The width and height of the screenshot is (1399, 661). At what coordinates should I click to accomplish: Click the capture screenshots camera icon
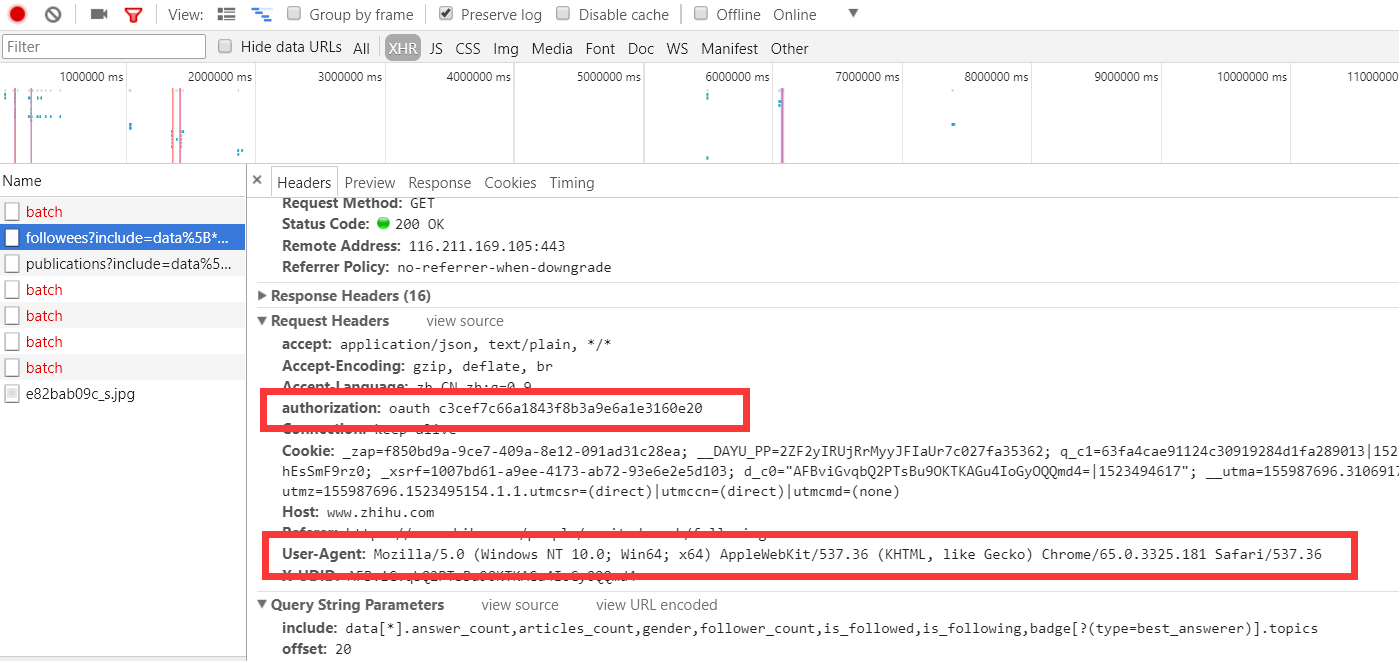tap(99, 14)
